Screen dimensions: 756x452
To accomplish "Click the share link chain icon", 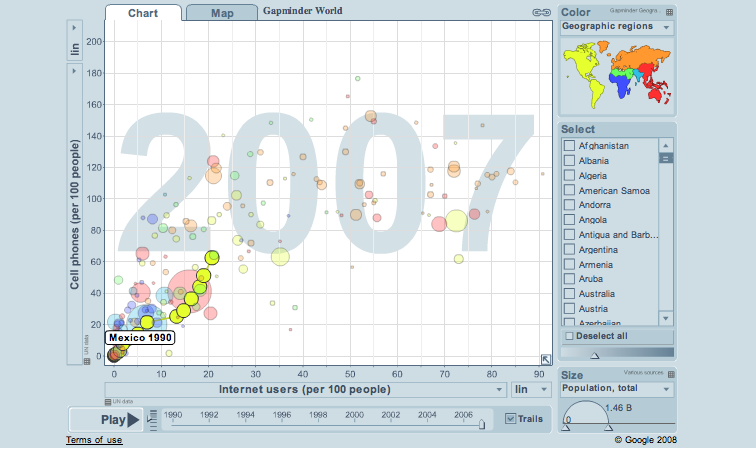I will (x=541, y=13).
